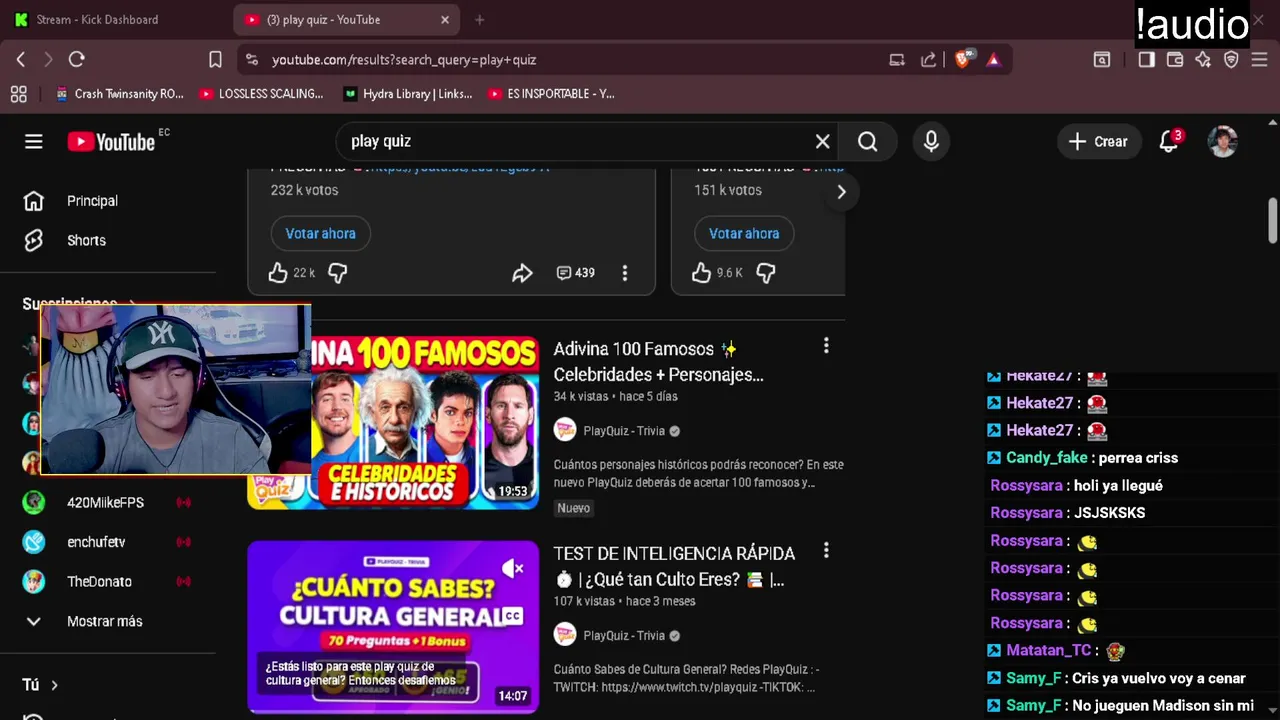Open the 439 comments on the post
Image resolution: width=1280 pixels, height=720 pixels.
click(575, 273)
